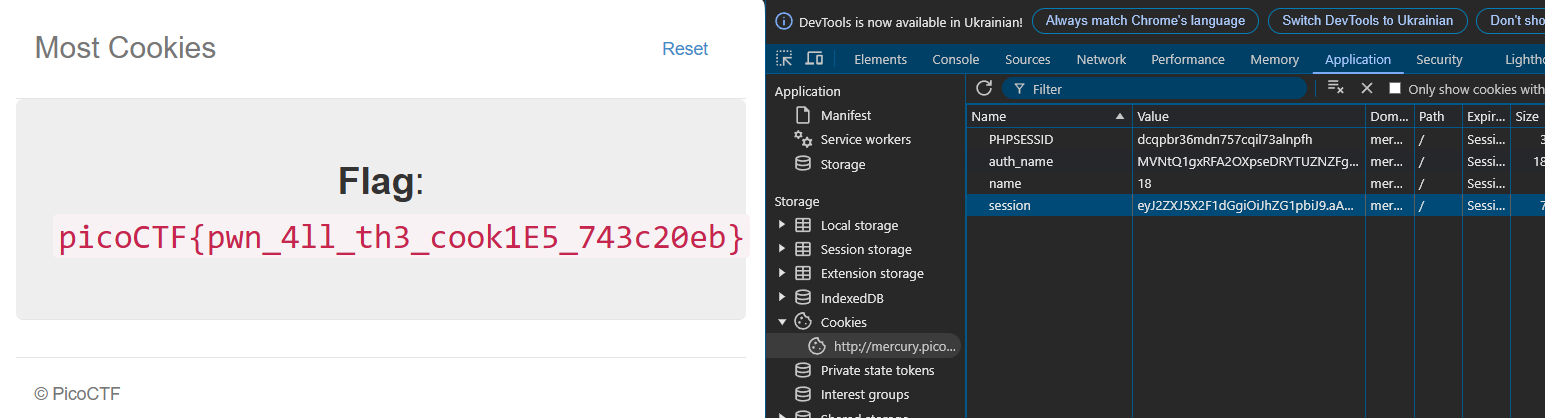Switch to the Console tab

pyautogui.click(x=955, y=59)
